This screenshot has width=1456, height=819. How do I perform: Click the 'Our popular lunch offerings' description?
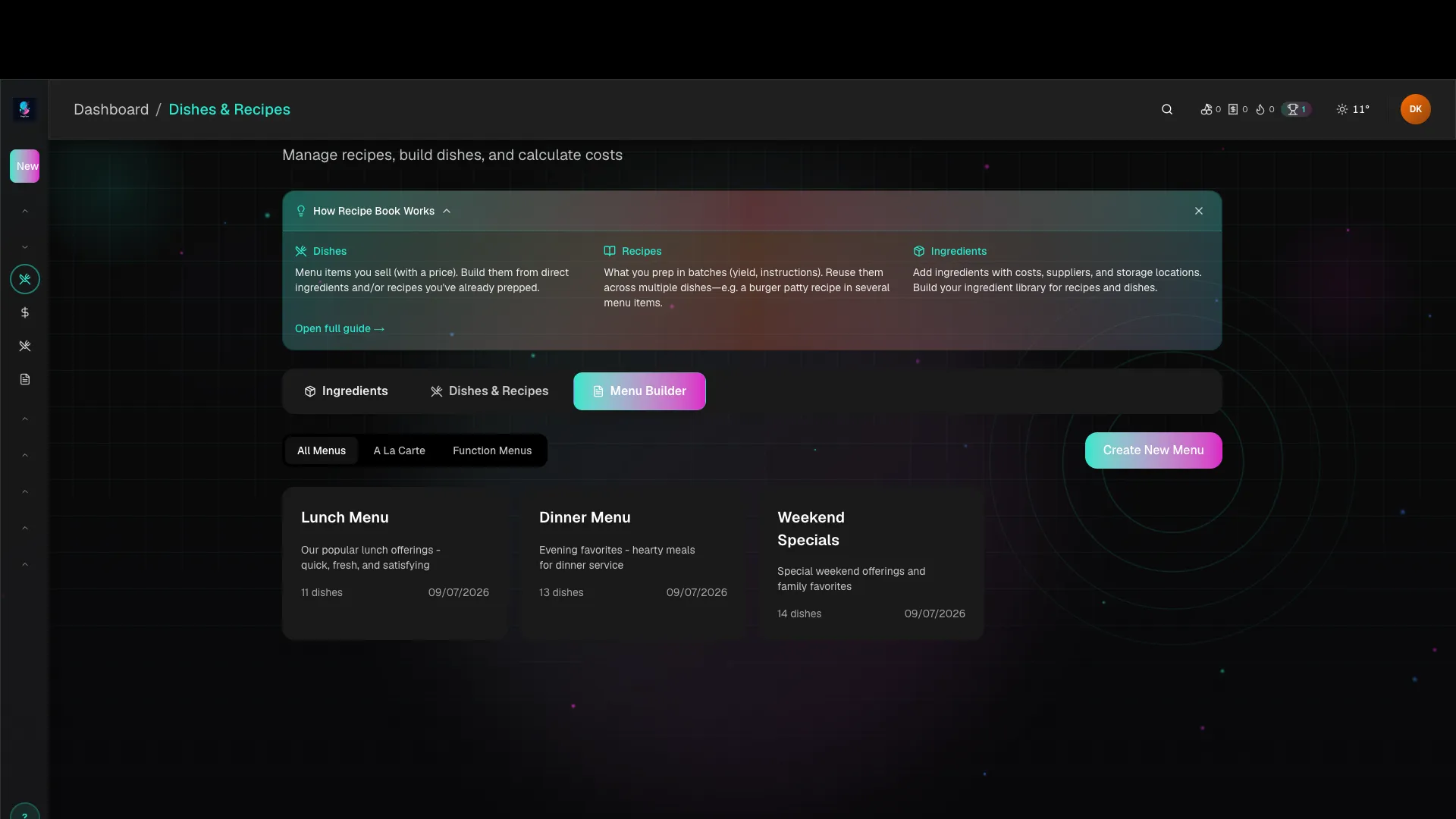point(371,557)
